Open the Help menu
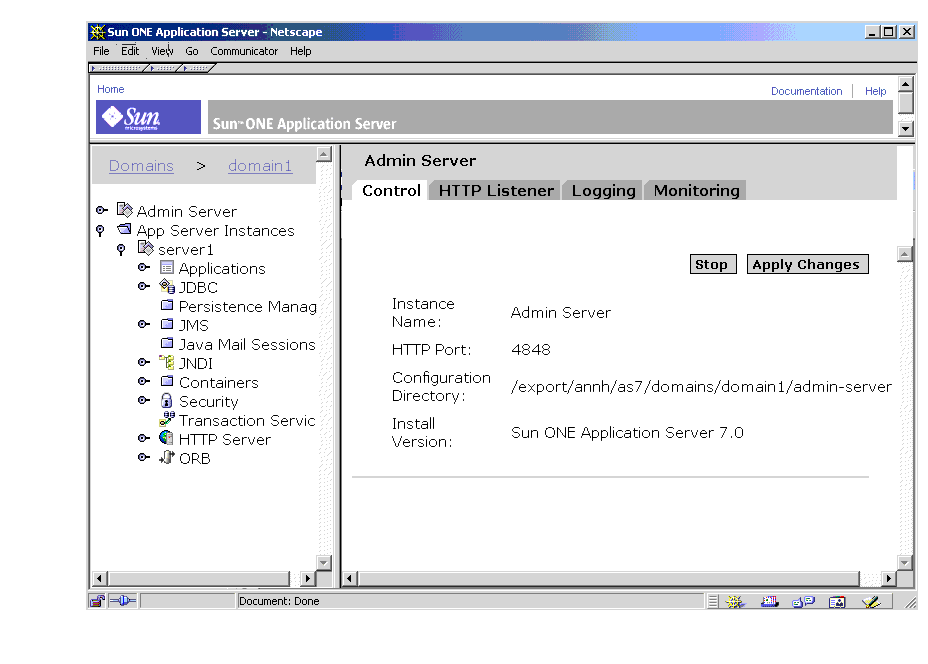Image resolution: width=928 pixels, height=664 pixels. [x=301, y=51]
